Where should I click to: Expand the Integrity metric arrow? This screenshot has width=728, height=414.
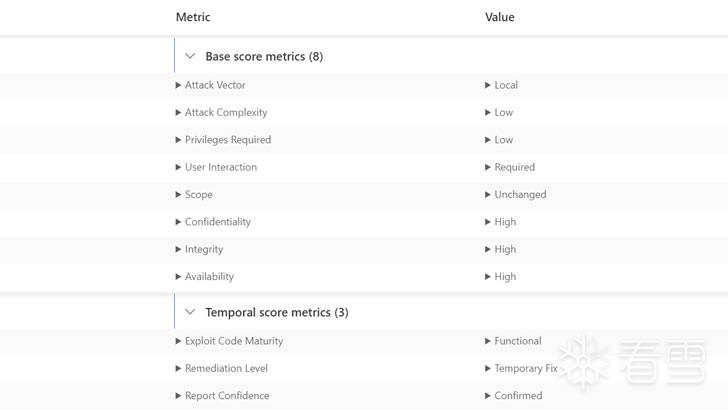pos(178,249)
